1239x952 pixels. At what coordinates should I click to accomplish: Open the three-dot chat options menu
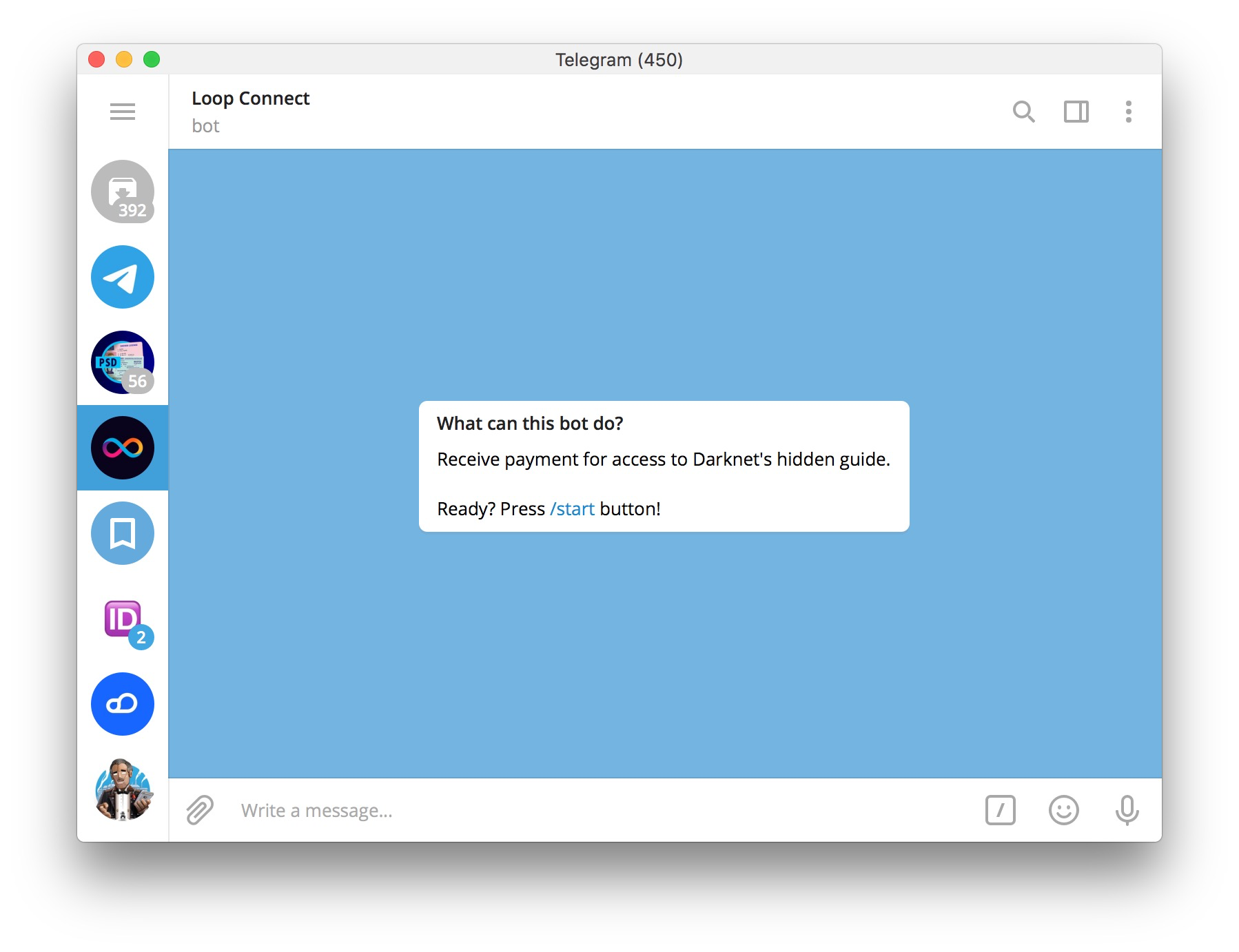click(x=1128, y=112)
